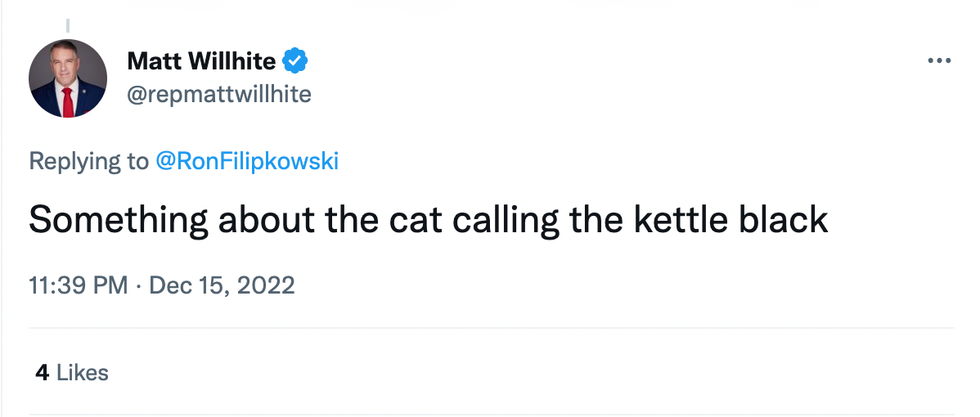980x417 pixels.
Task: Open the three-dot more options menu
Action: click(939, 62)
